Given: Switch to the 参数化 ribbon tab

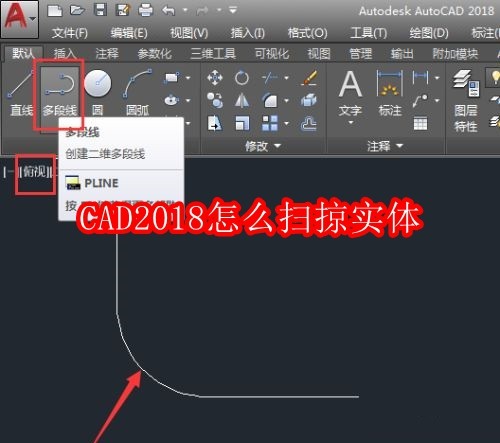Looking at the screenshot, I should click(154, 54).
